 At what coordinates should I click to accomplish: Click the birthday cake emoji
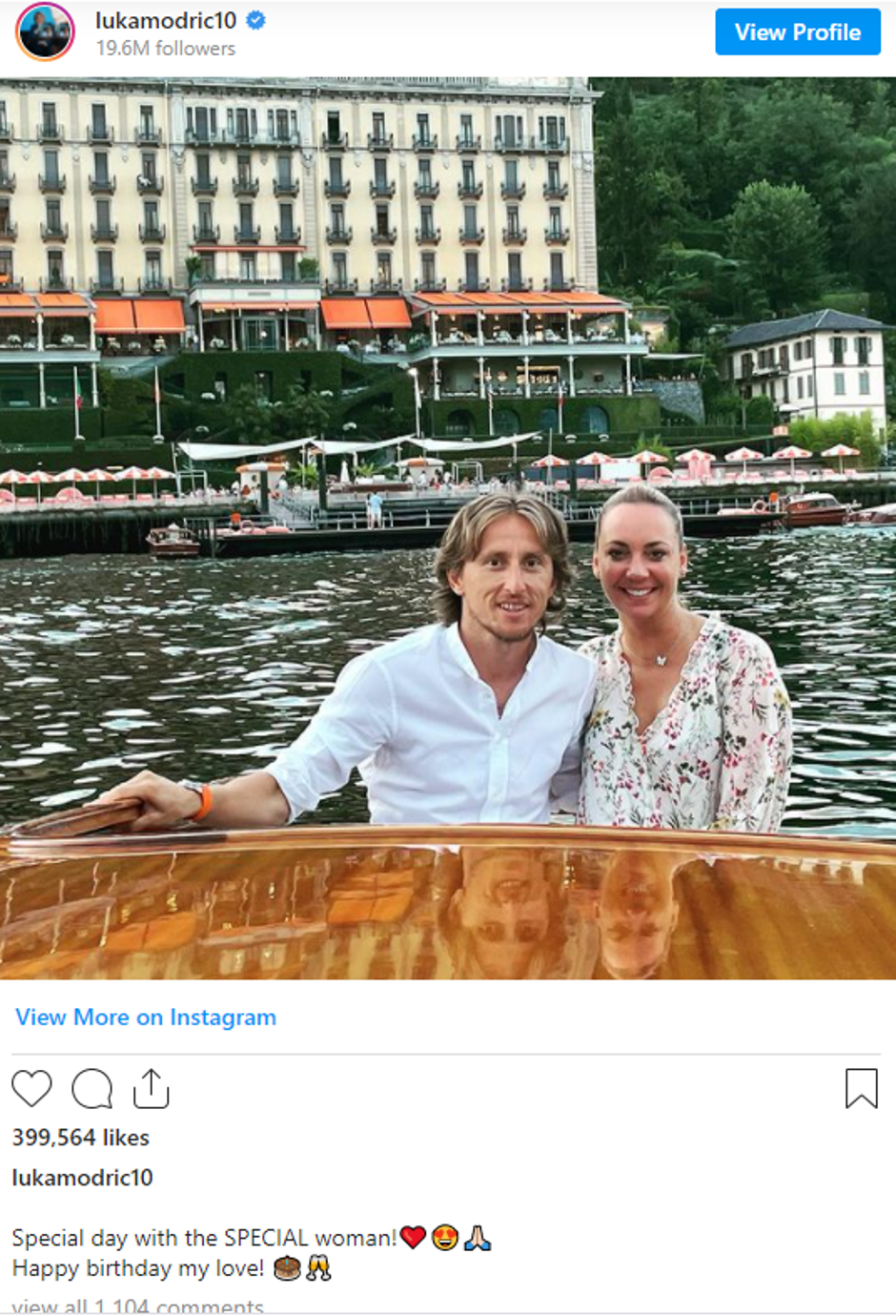pos(287,1268)
